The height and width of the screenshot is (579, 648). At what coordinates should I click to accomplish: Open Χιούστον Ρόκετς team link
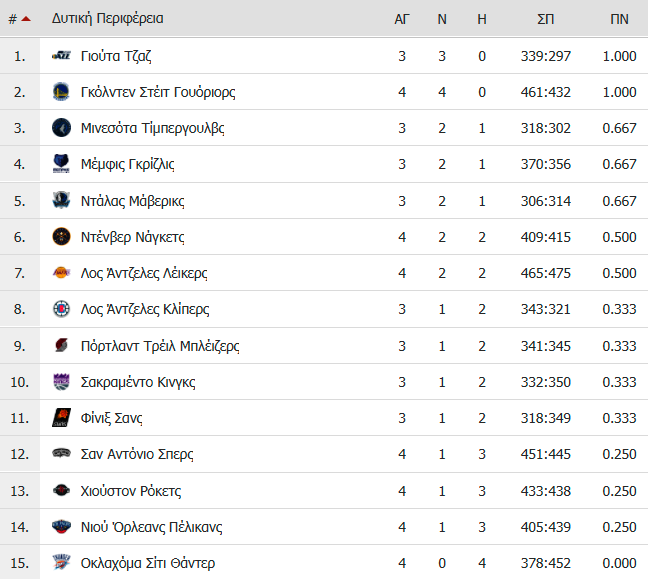131,491
